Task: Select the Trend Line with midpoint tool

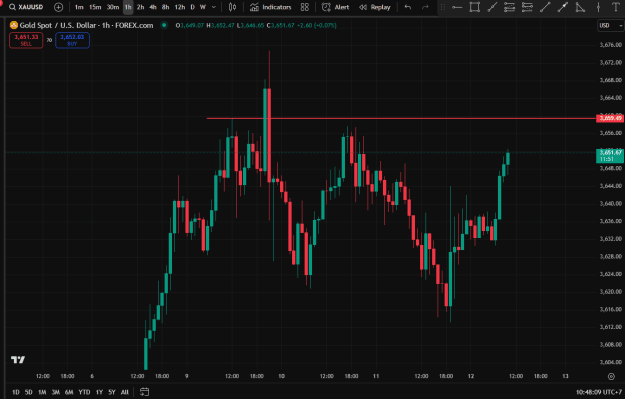Action: pos(492,7)
